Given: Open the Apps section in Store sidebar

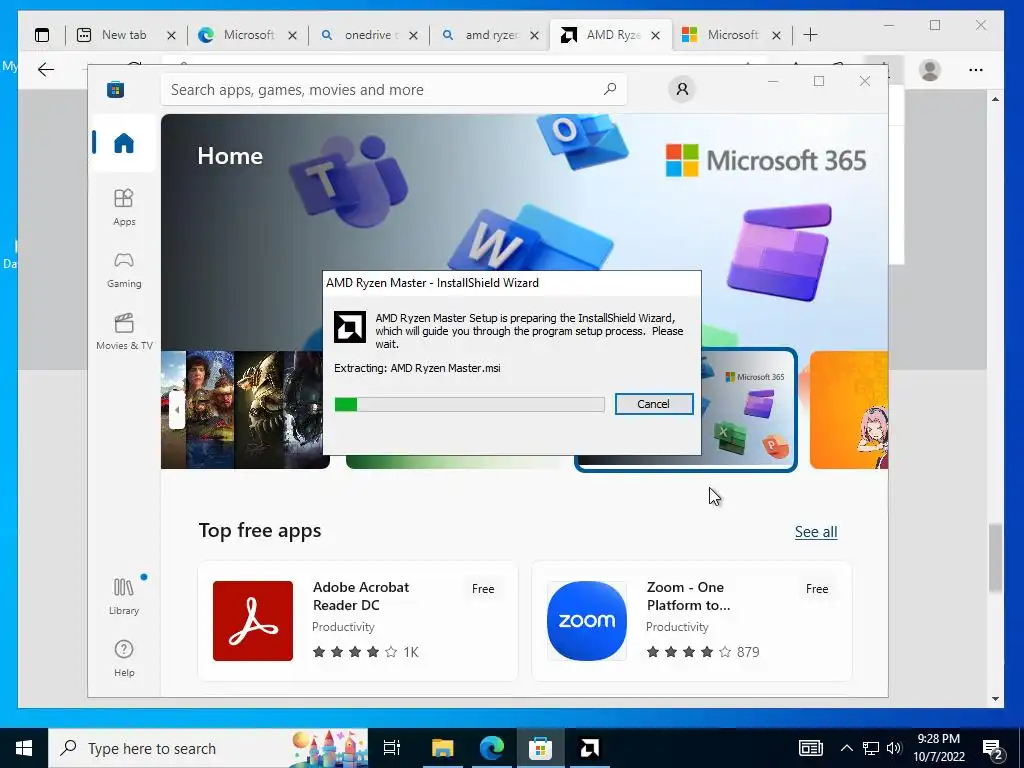Looking at the screenshot, I should click(123, 208).
